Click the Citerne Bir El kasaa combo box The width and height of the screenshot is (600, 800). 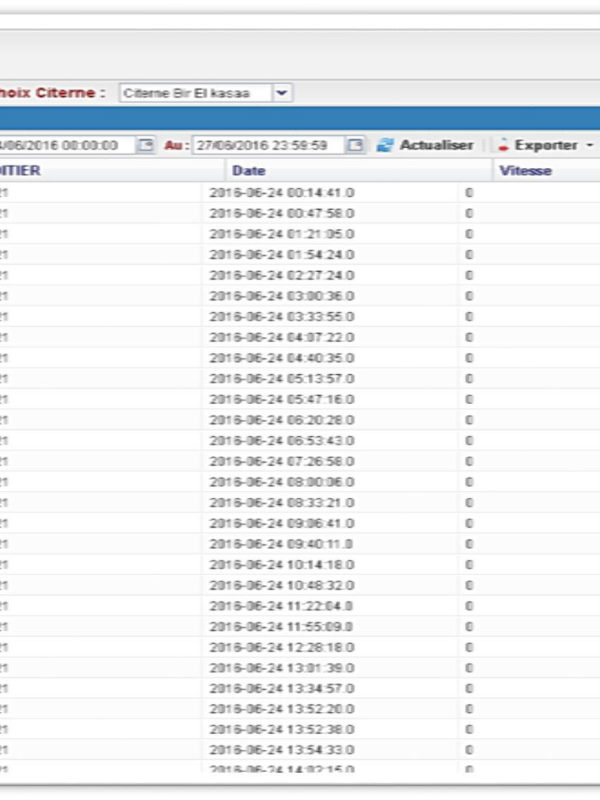(195, 93)
